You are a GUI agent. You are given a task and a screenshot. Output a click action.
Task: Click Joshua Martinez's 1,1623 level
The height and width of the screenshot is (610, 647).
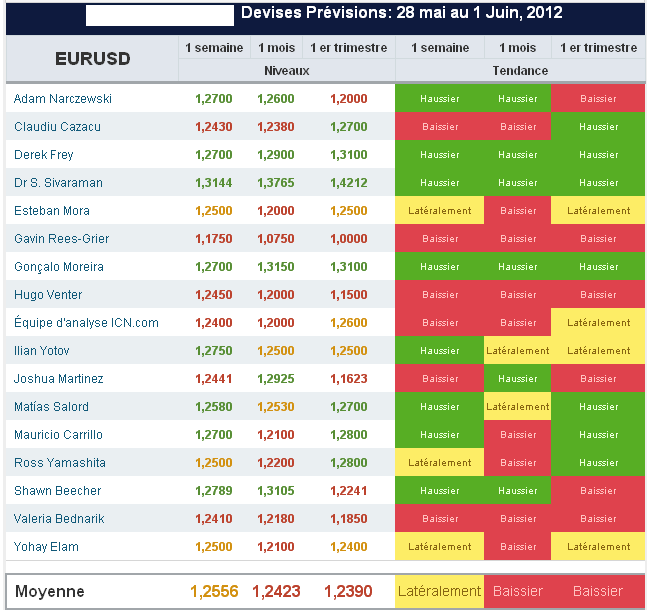click(x=349, y=379)
